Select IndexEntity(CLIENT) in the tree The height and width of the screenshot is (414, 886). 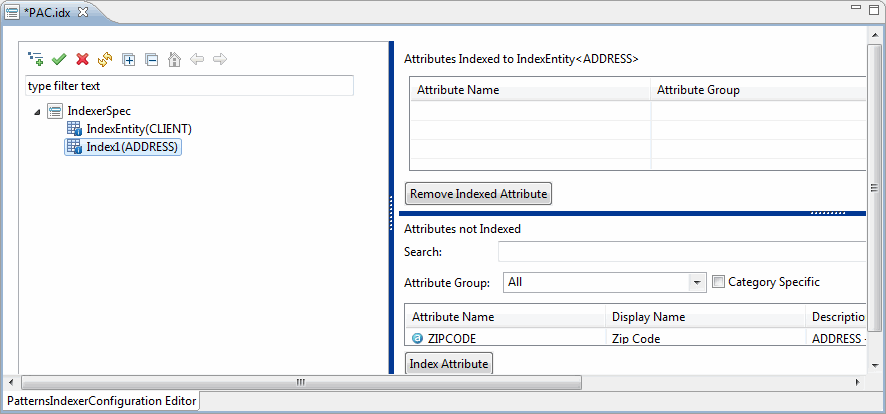[139, 129]
